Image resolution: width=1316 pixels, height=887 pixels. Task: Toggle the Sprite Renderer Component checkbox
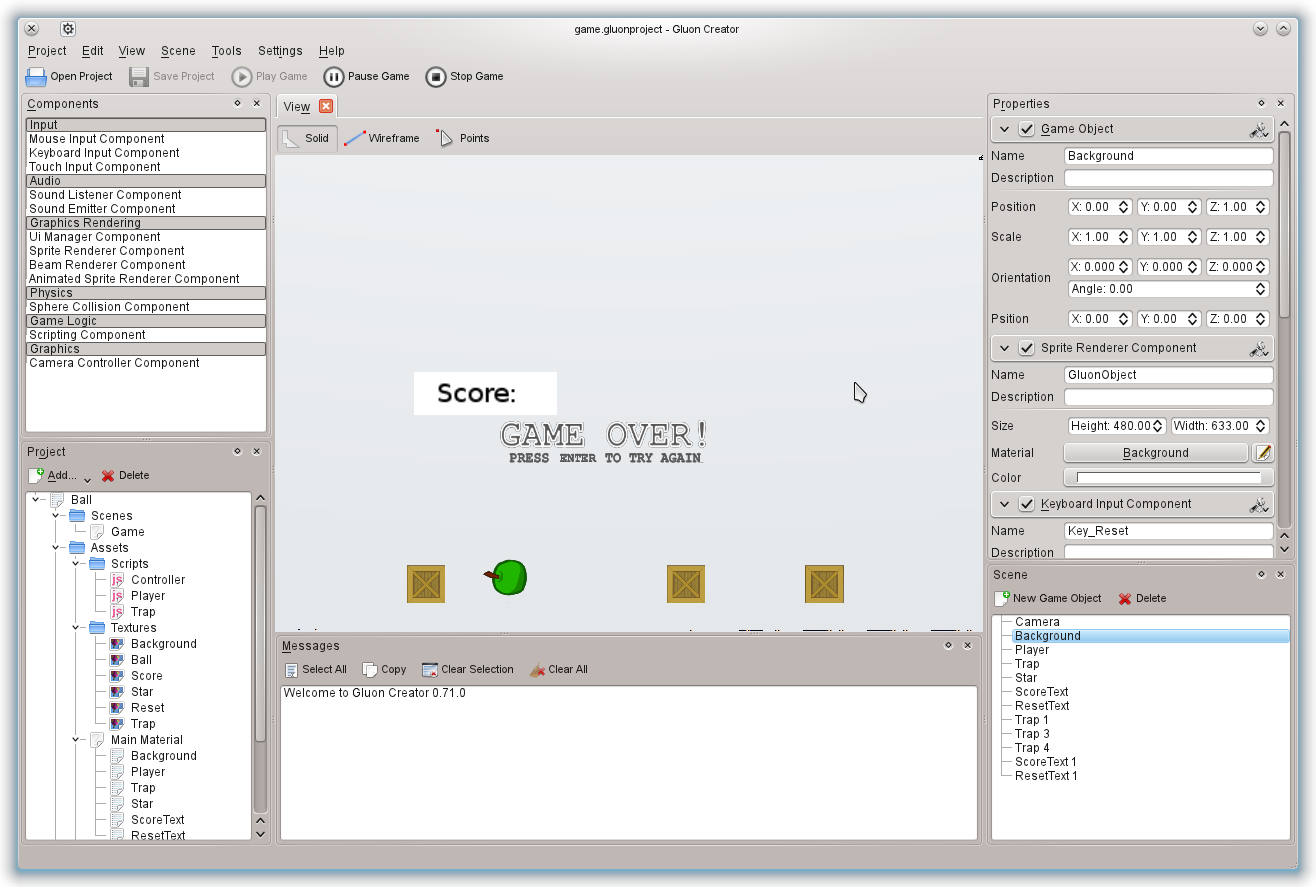click(1026, 348)
